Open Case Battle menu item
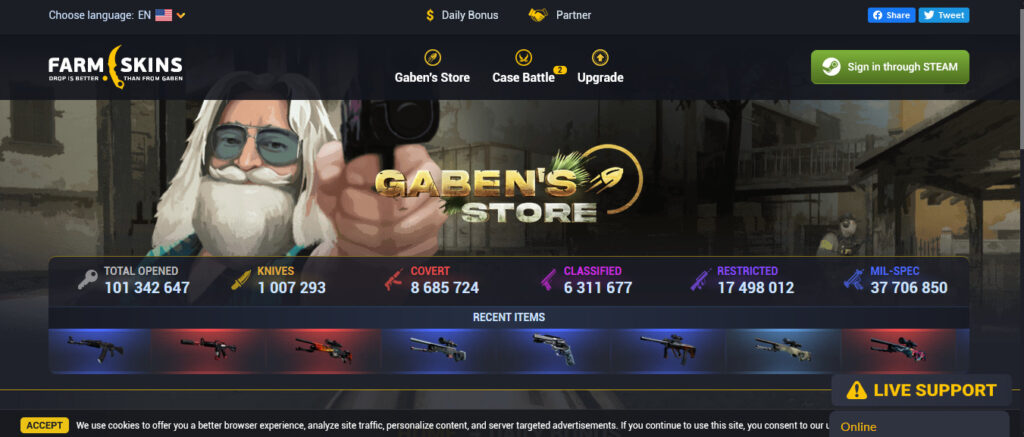Image resolution: width=1024 pixels, height=437 pixels. (x=524, y=67)
